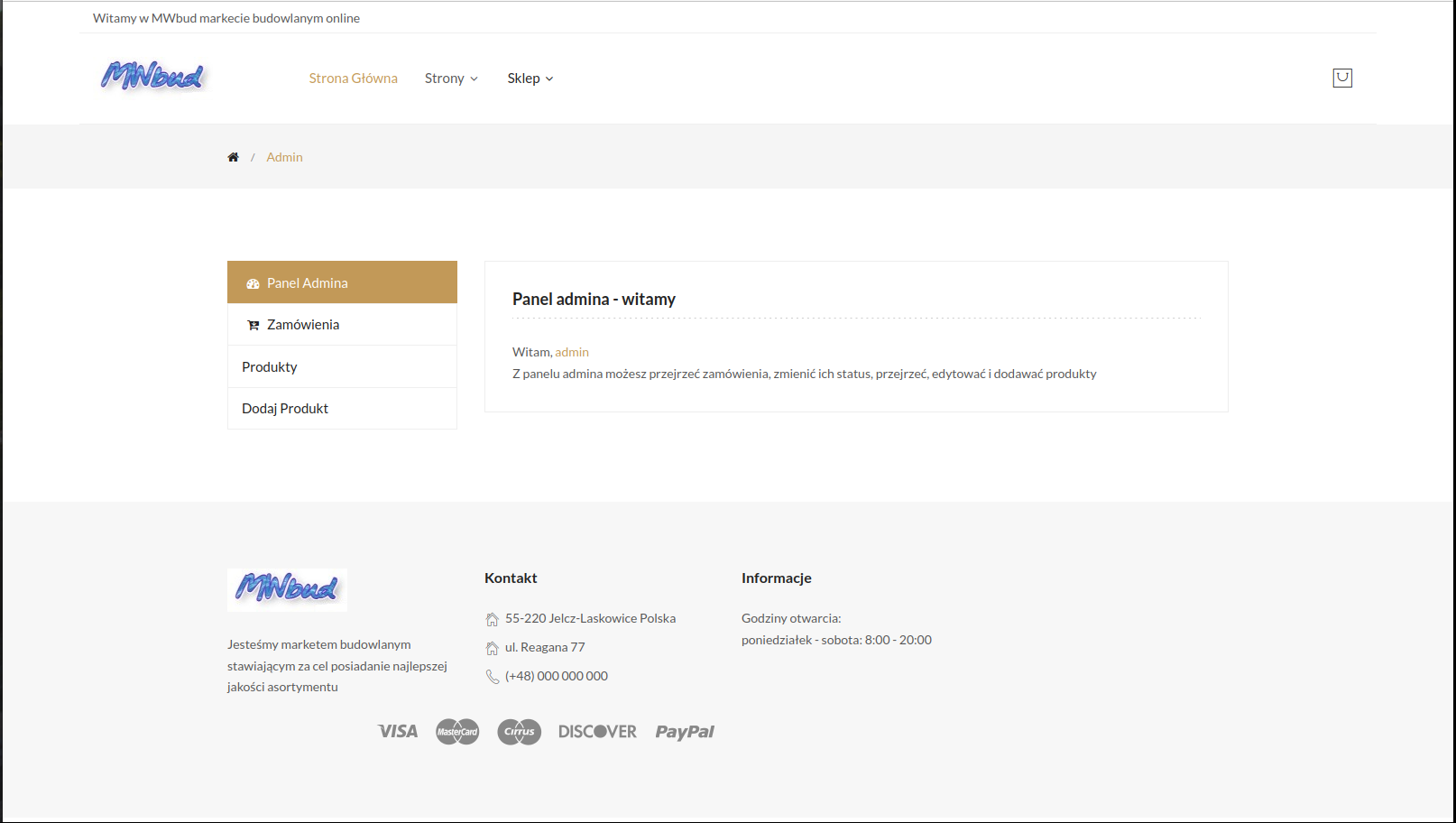
Task: Click the Cirrus payment logo
Action: (x=520, y=732)
